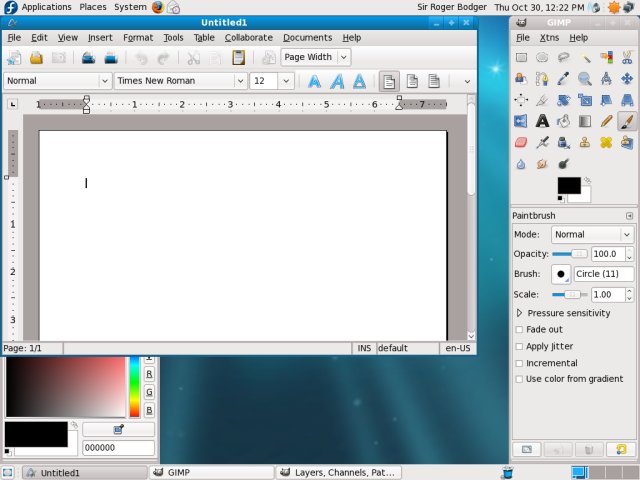Click the reset tool options button

(620, 449)
